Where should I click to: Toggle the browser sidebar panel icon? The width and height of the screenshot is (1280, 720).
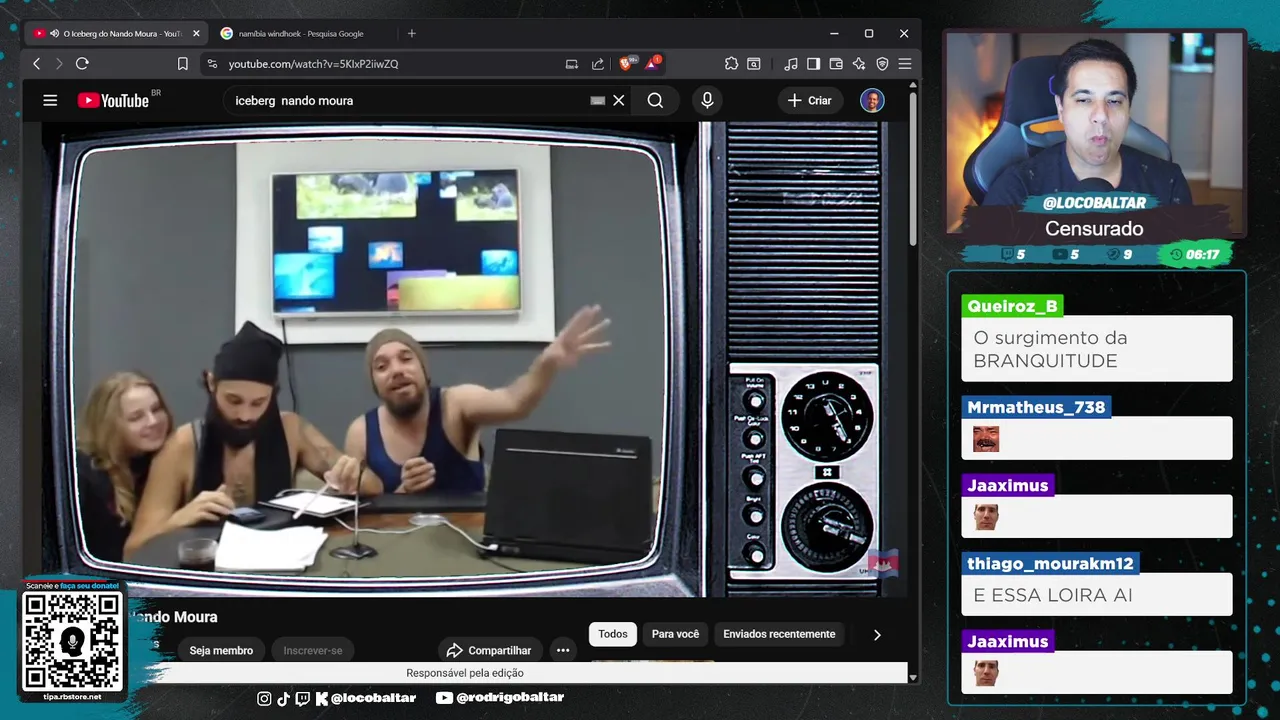pos(813,63)
